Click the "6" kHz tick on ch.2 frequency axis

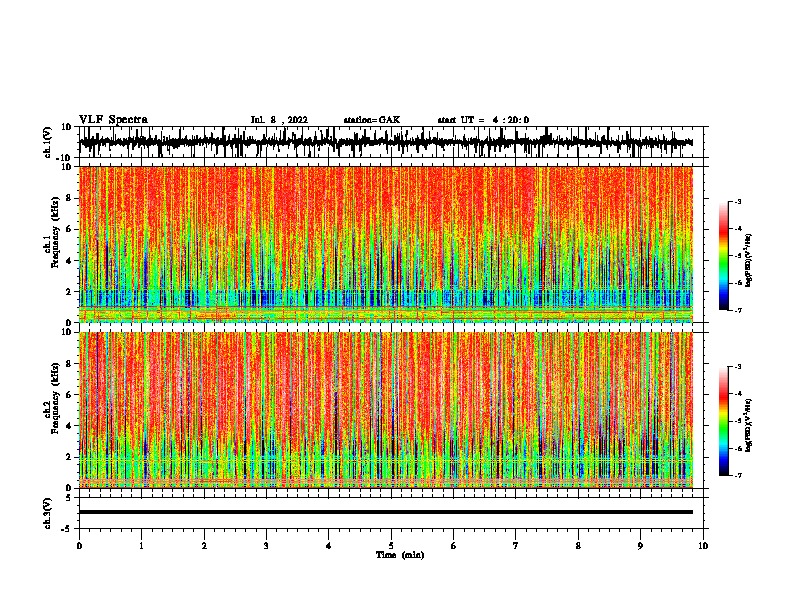[x=69, y=395]
